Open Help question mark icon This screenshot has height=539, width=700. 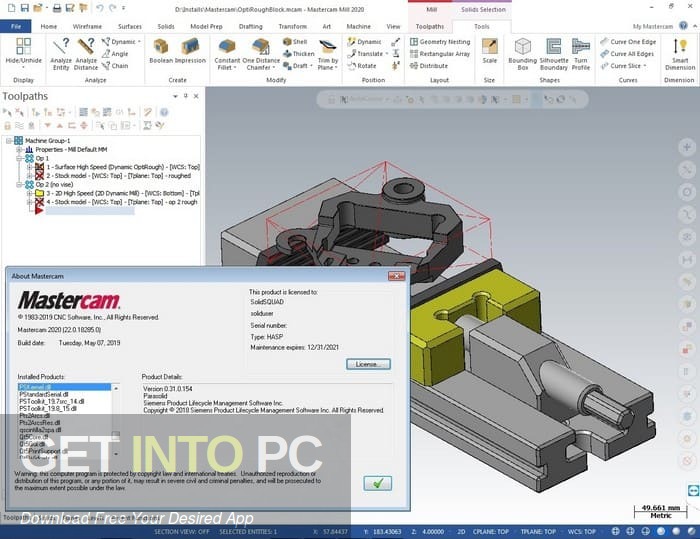(x=683, y=25)
